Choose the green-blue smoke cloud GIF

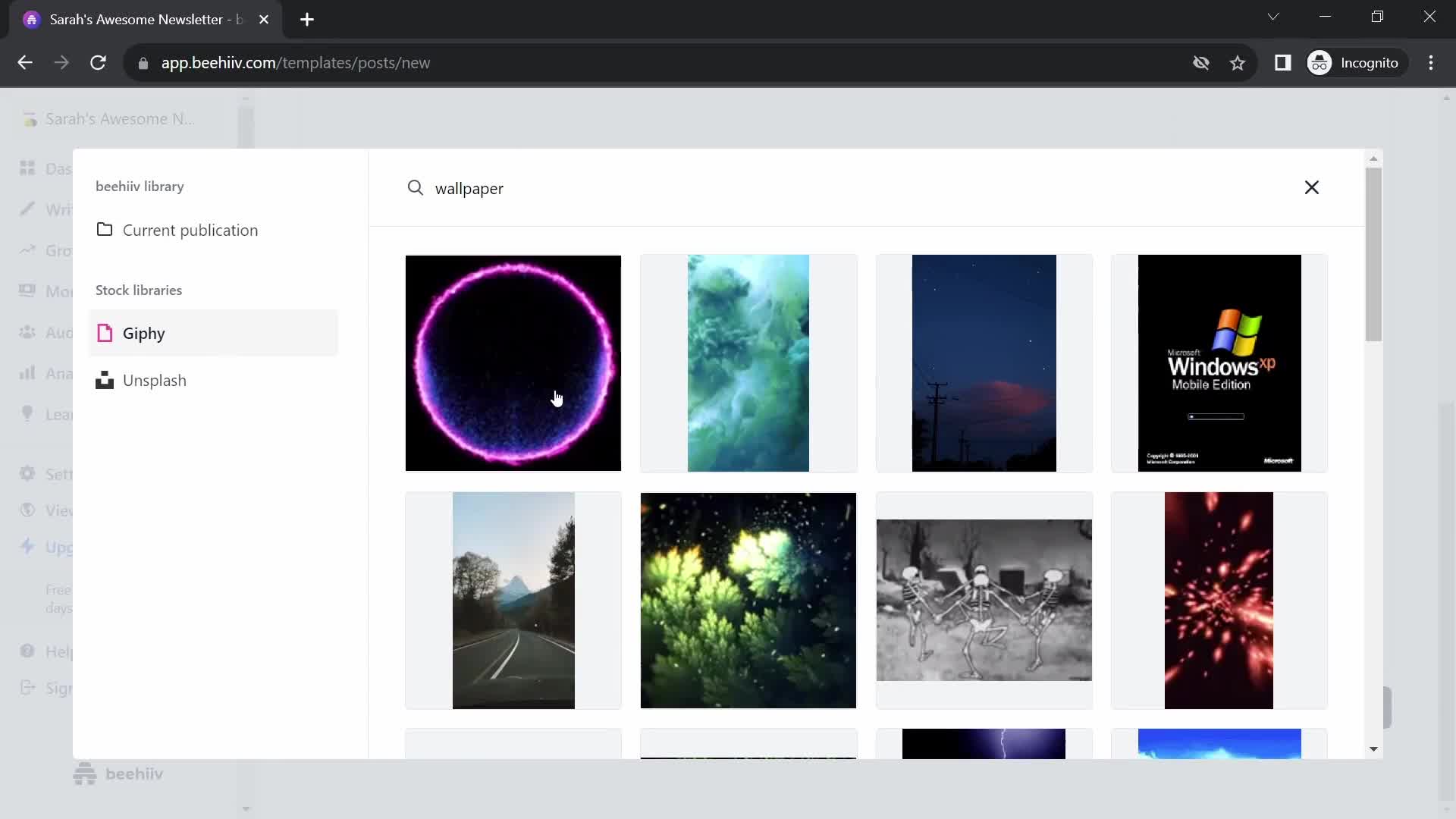coord(748,363)
